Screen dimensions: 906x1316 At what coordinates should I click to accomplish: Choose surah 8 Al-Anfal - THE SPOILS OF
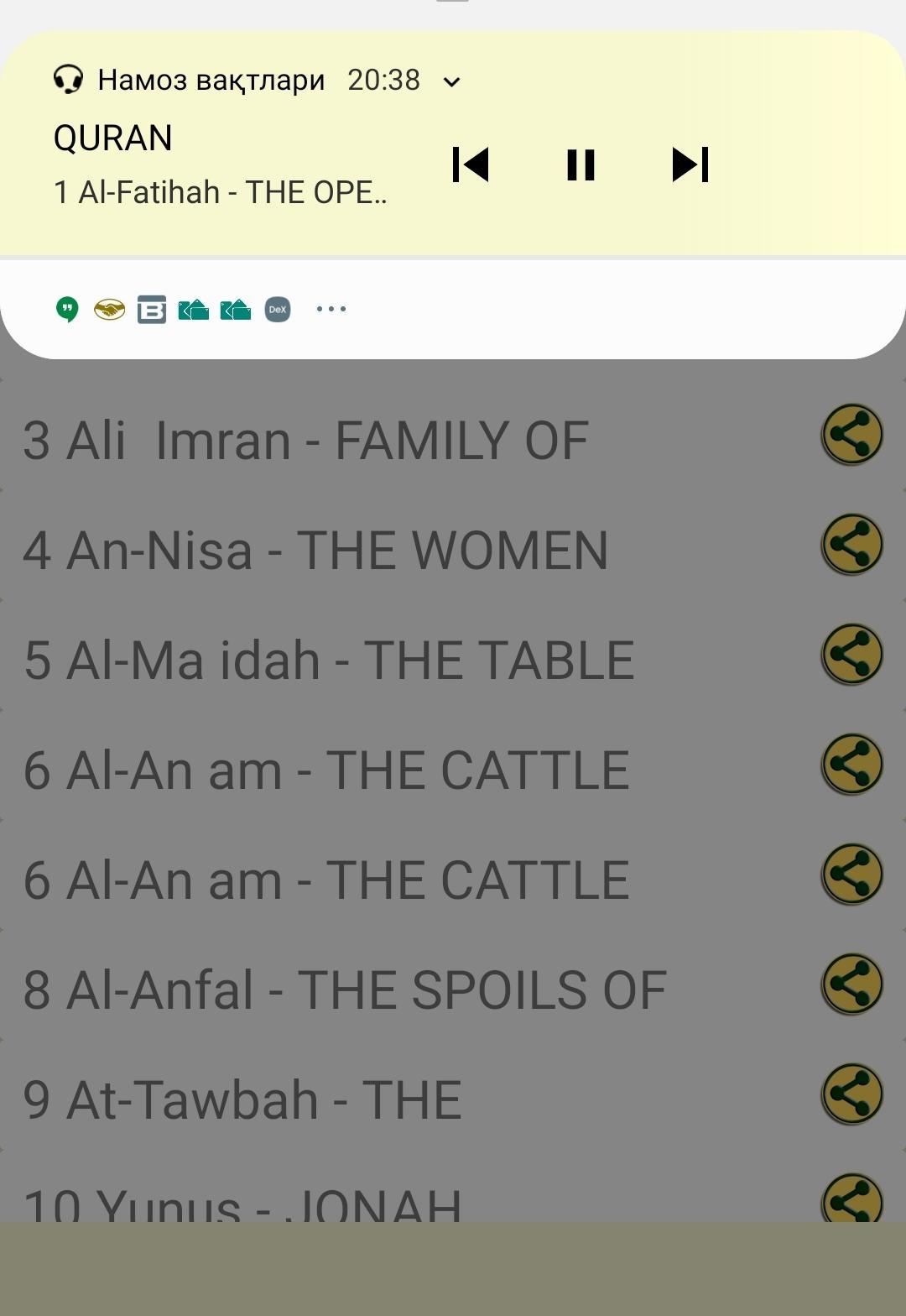pyautogui.click(x=345, y=990)
